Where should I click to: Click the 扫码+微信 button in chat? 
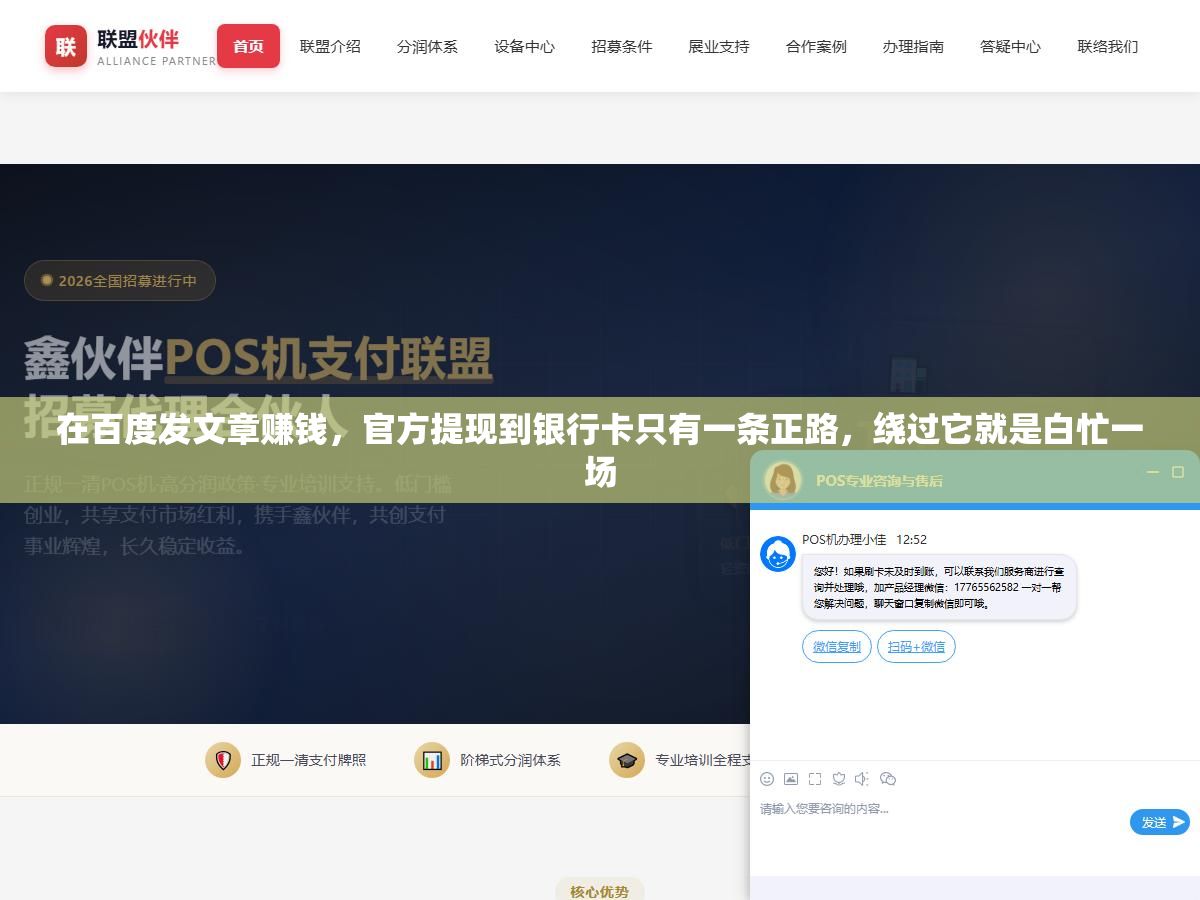tap(916, 647)
